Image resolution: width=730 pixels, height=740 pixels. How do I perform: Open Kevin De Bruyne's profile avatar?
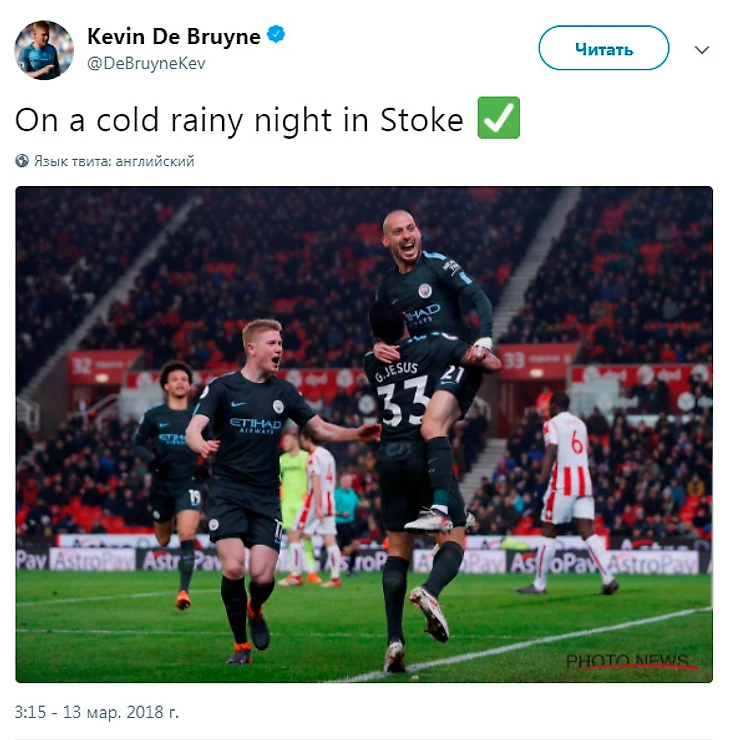pos(44,50)
